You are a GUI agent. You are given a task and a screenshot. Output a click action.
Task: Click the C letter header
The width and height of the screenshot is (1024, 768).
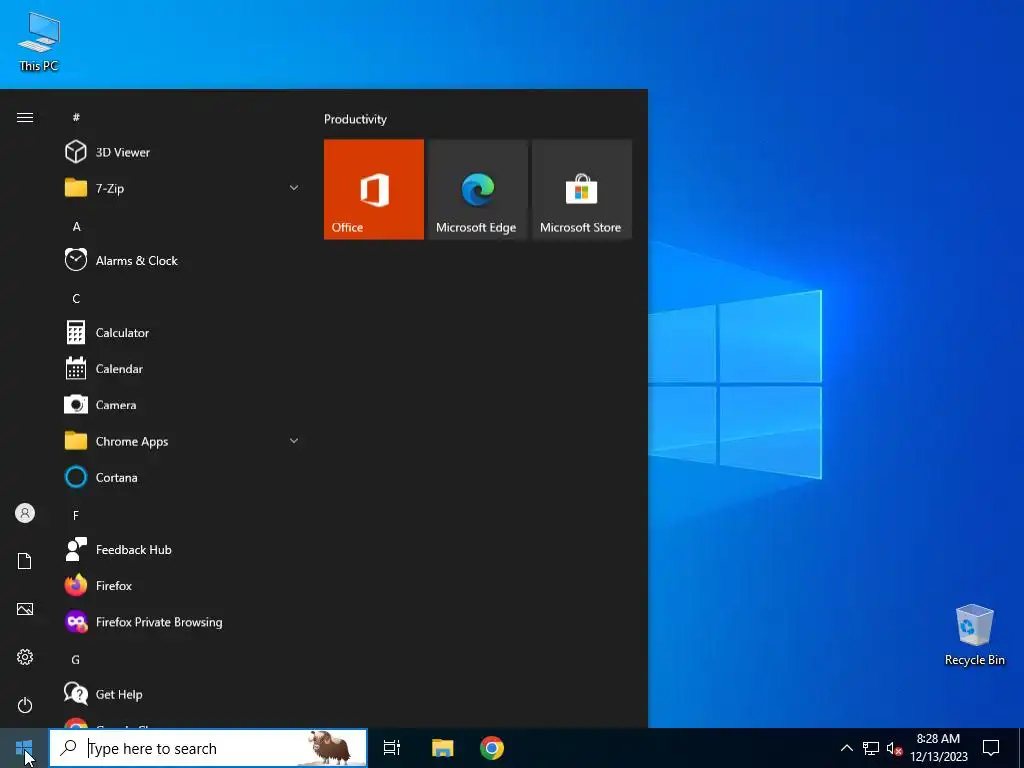(76, 298)
